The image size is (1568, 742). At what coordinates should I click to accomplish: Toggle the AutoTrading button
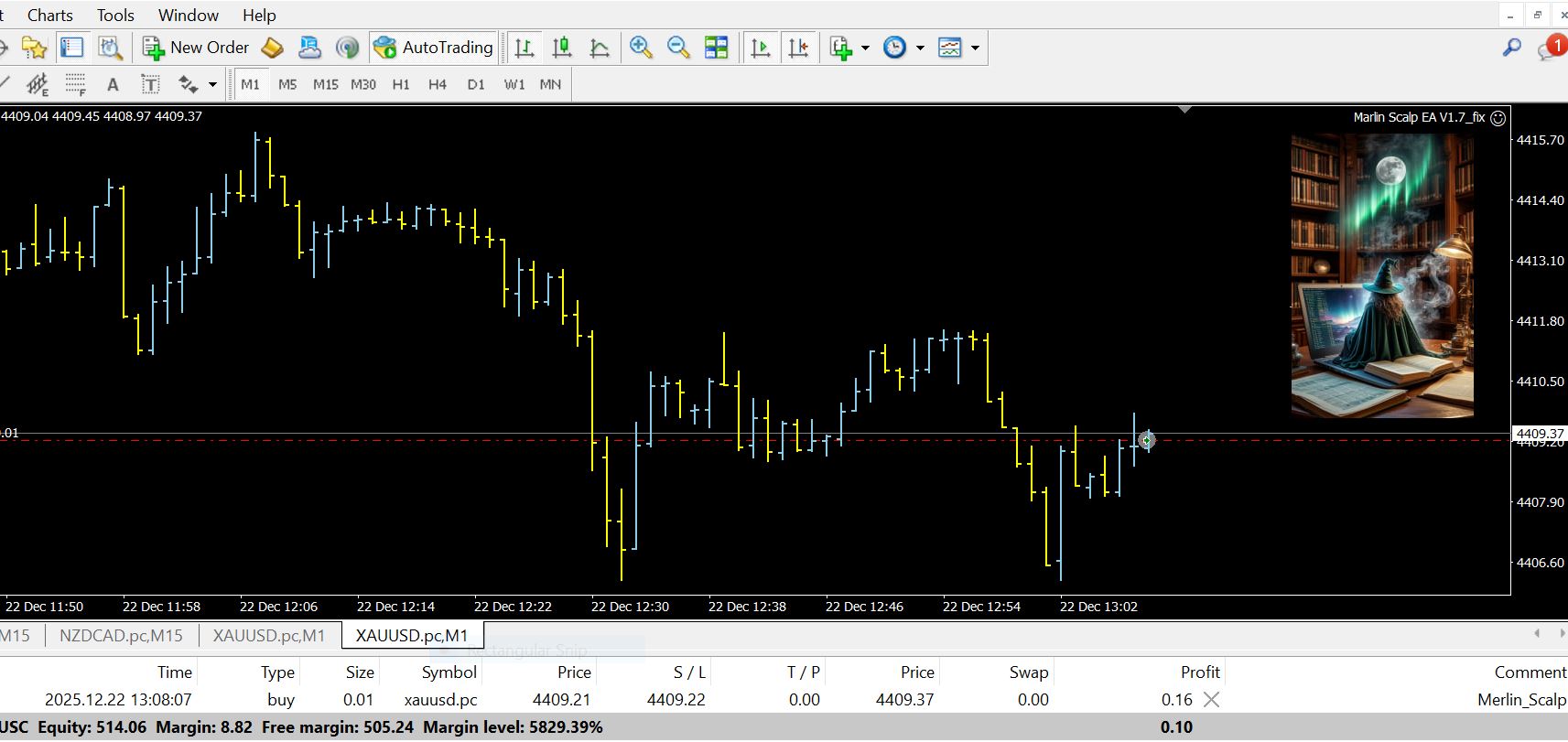(434, 48)
